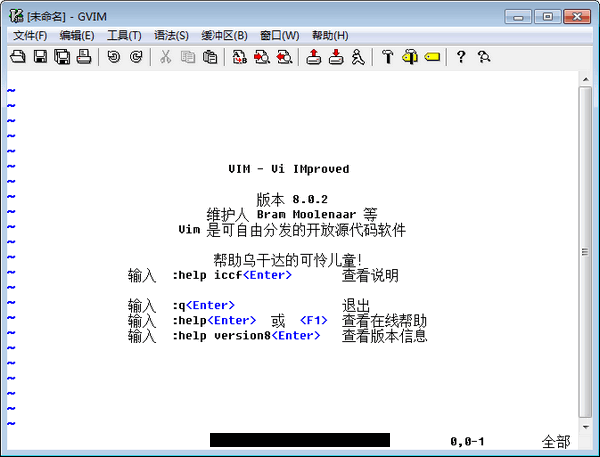Undo last change with toolbar icon
600x457 pixels.
pos(114,57)
